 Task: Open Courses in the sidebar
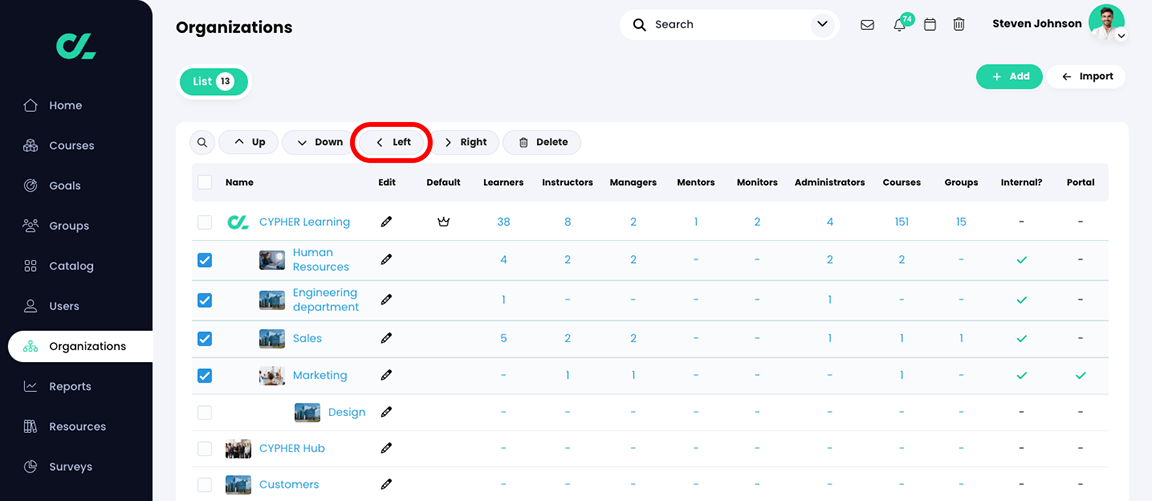click(71, 145)
